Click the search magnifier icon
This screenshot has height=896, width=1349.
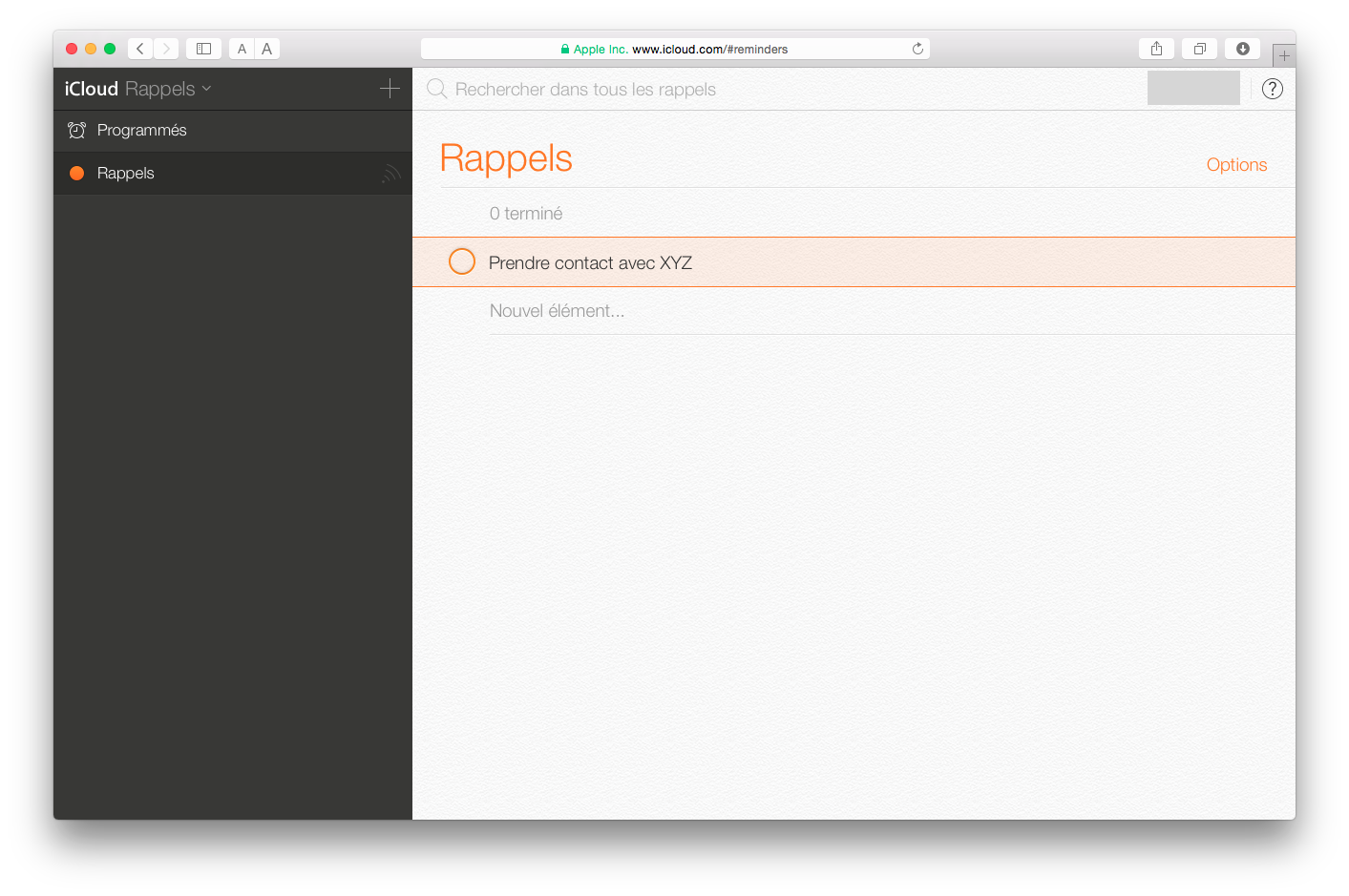coord(436,89)
